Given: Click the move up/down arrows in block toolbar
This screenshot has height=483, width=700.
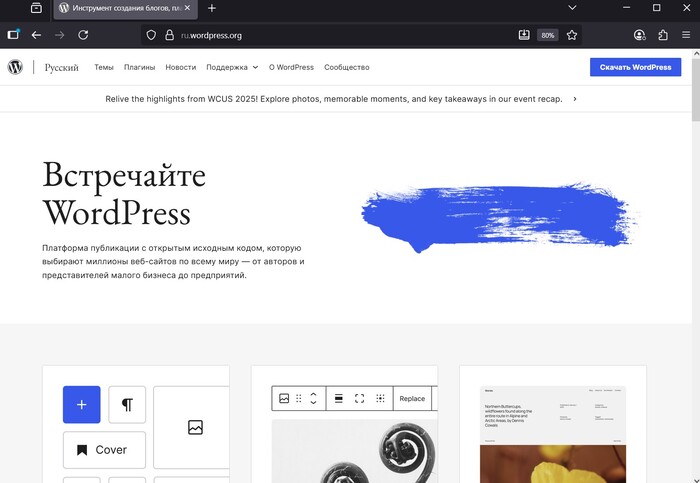Looking at the screenshot, I should pyautogui.click(x=313, y=398).
